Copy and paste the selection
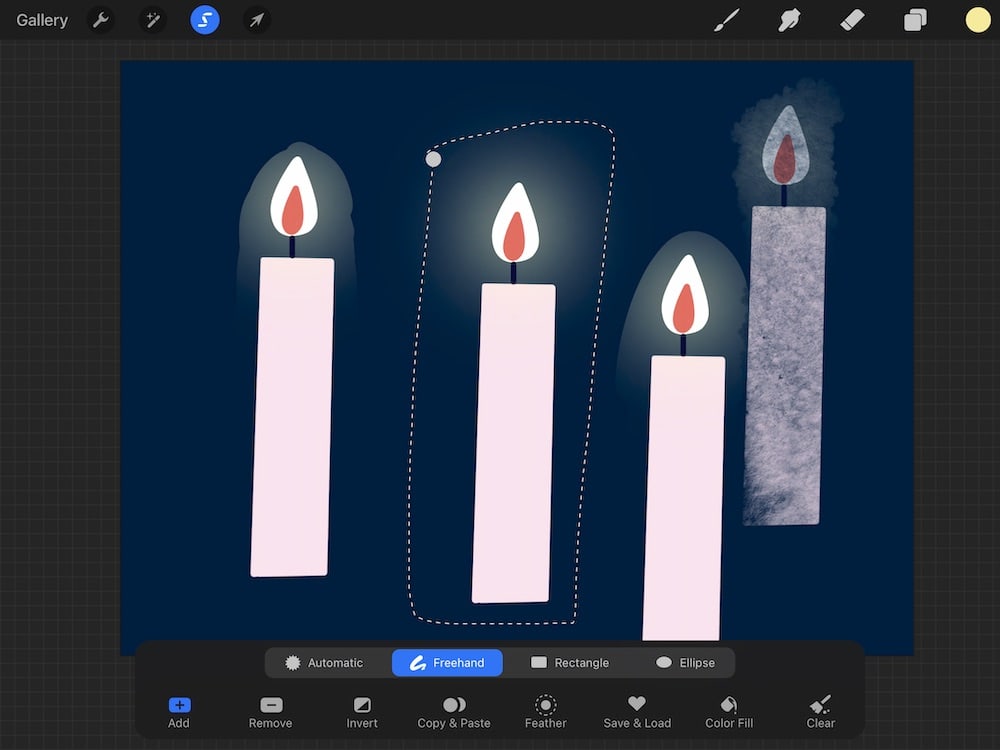 point(453,712)
